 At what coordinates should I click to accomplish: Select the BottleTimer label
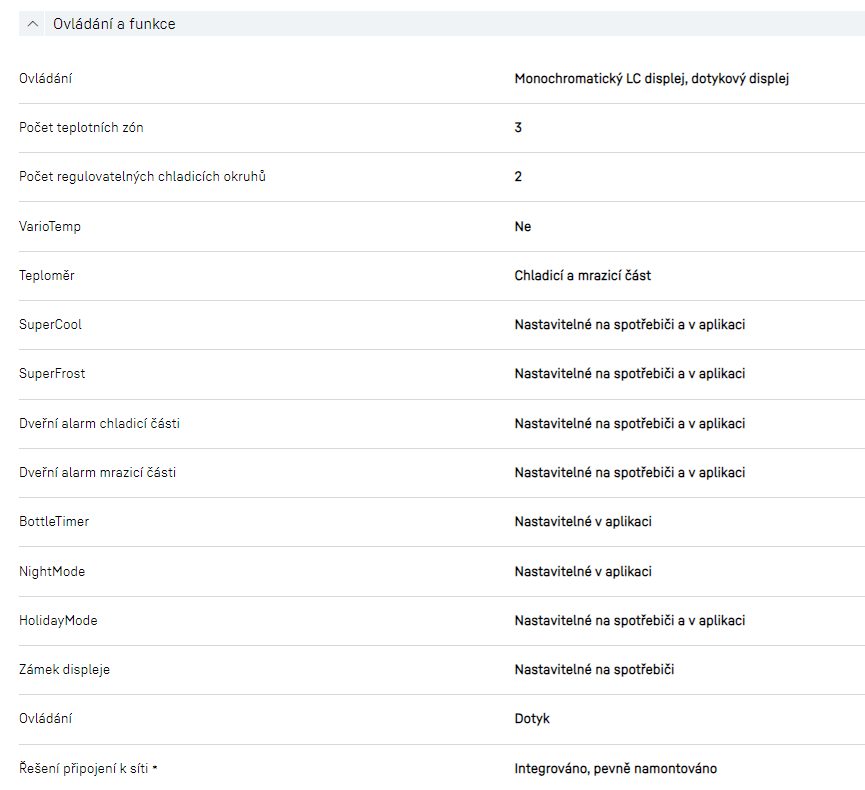(54, 521)
